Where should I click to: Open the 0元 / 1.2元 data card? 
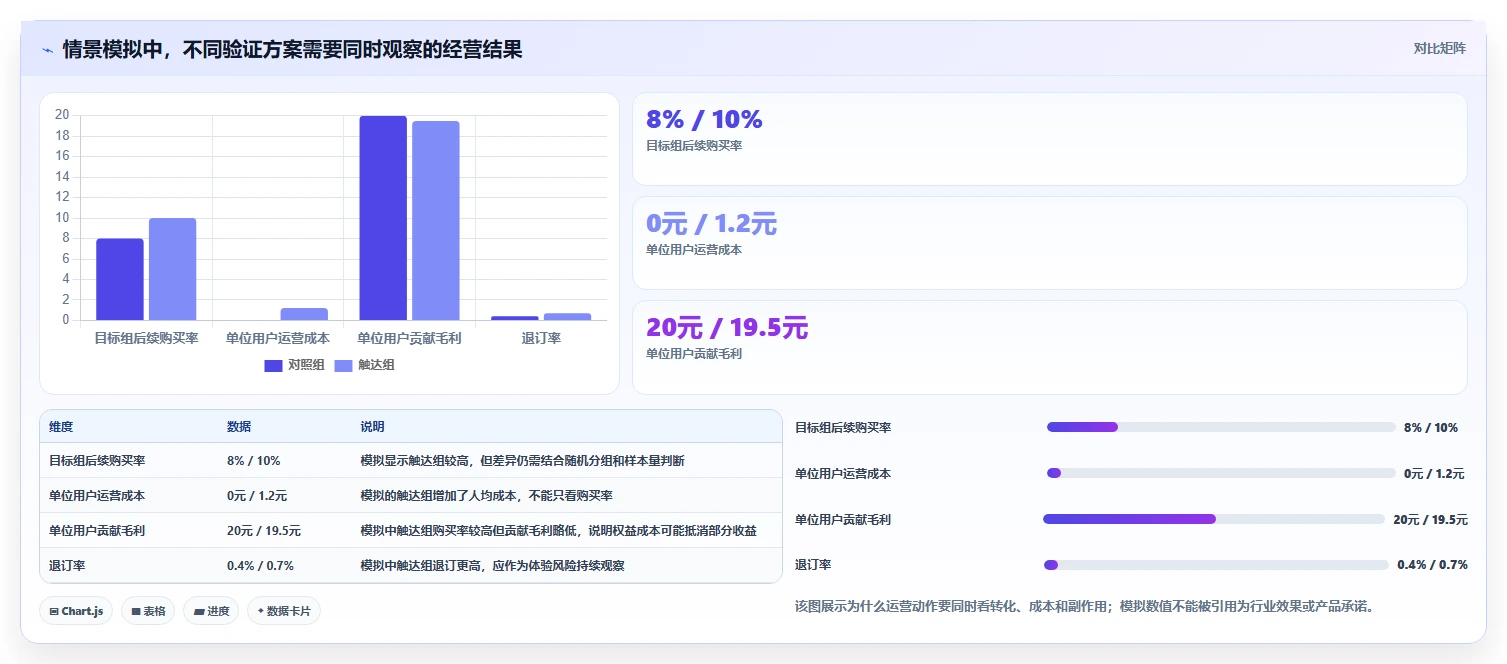pos(1050,243)
